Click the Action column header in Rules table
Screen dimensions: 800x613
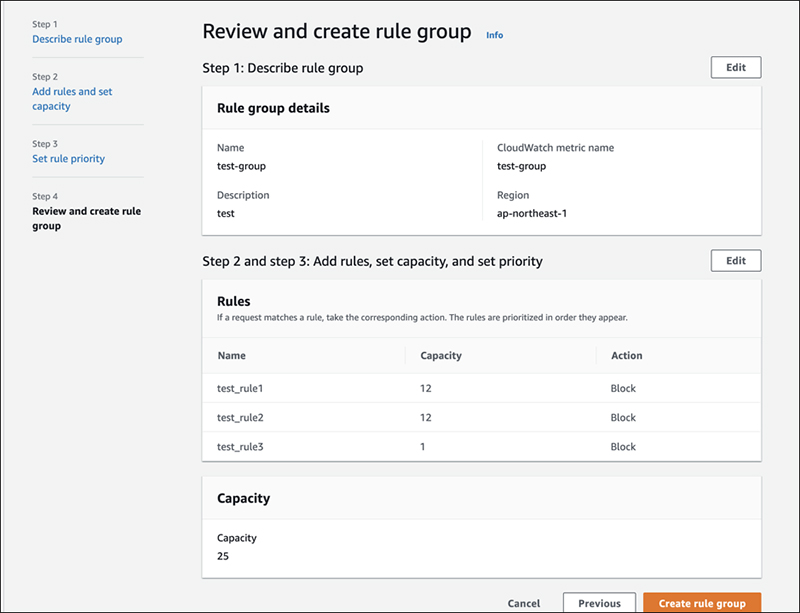(x=626, y=356)
